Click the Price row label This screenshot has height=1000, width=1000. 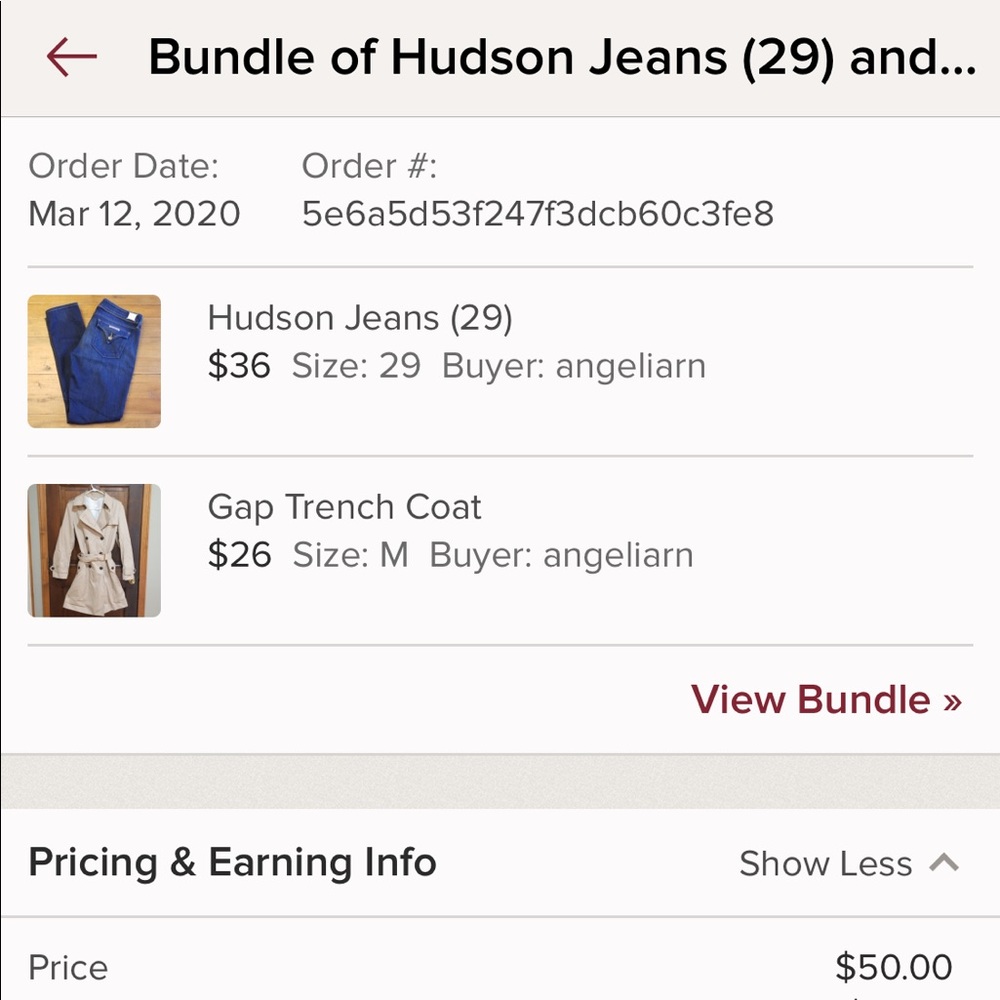pyautogui.click(x=67, y=966)
